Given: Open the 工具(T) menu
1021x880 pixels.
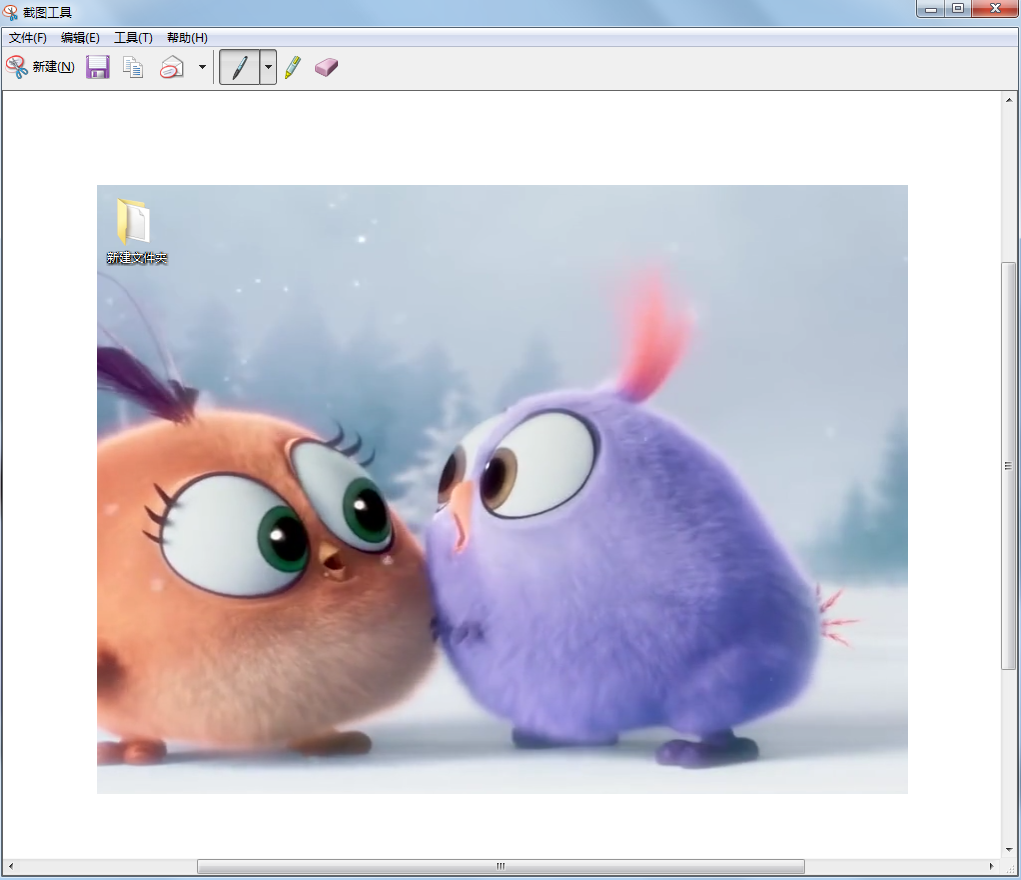Looking at the screenshot, I should (x=133, y=38).
